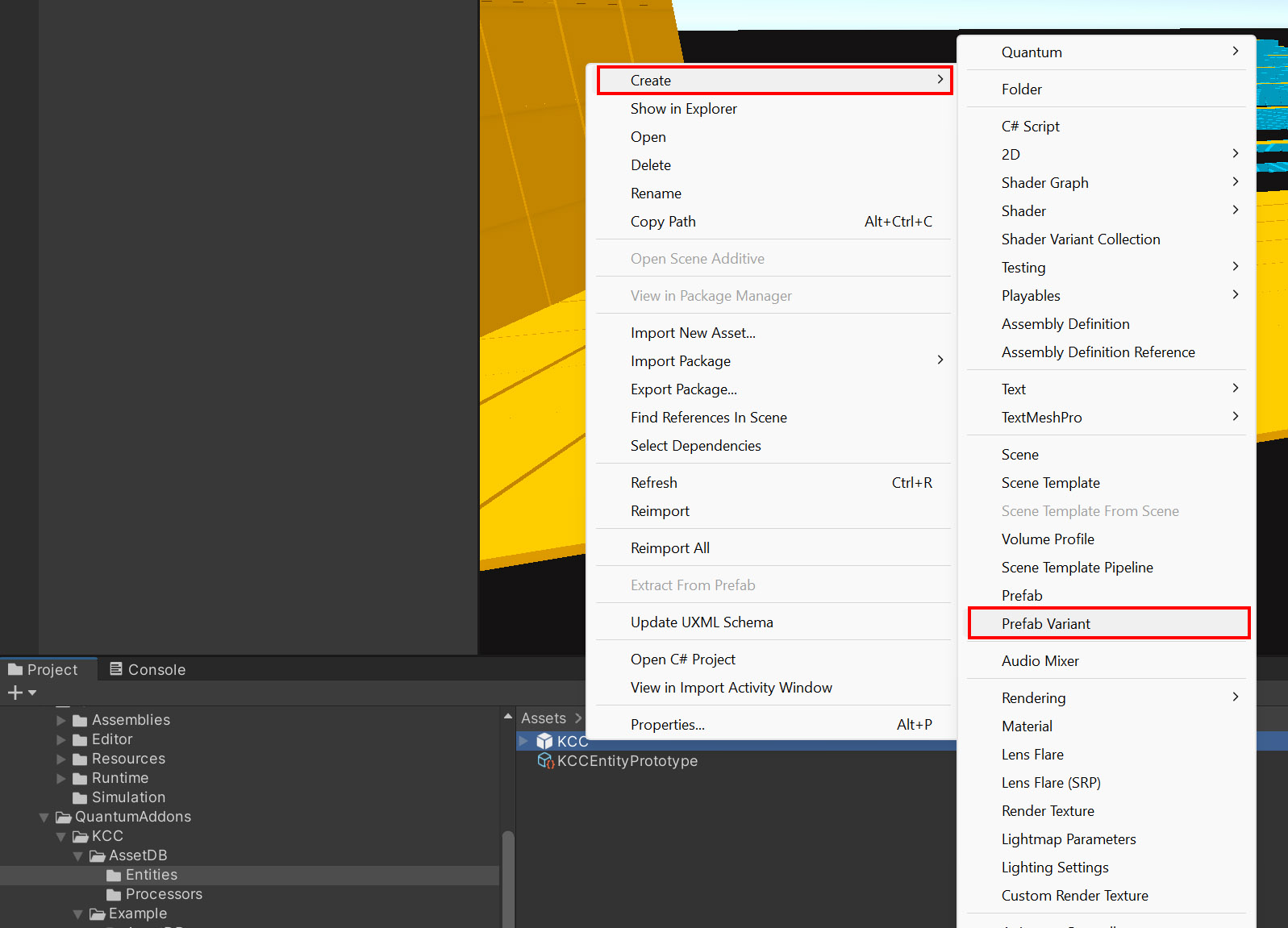
Task: Click the Processors folder icon
Action: 114,895
